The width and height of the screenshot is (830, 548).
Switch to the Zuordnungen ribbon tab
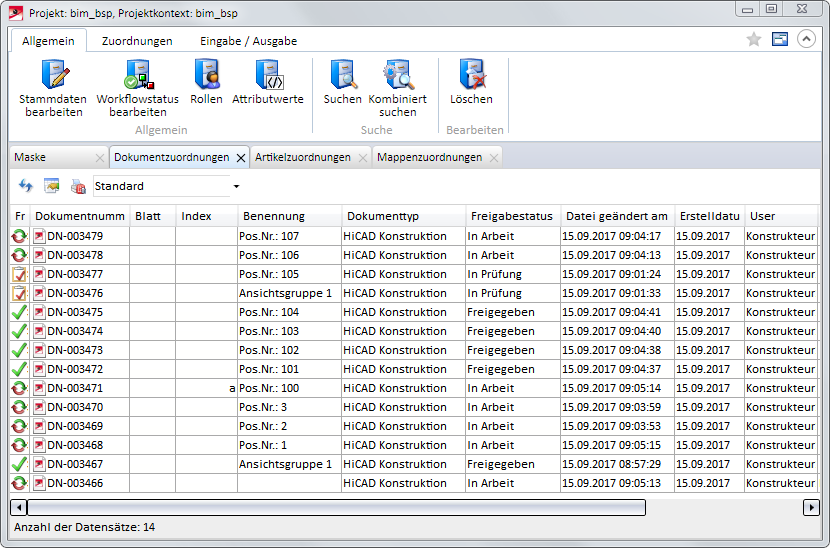click(137, 41)
